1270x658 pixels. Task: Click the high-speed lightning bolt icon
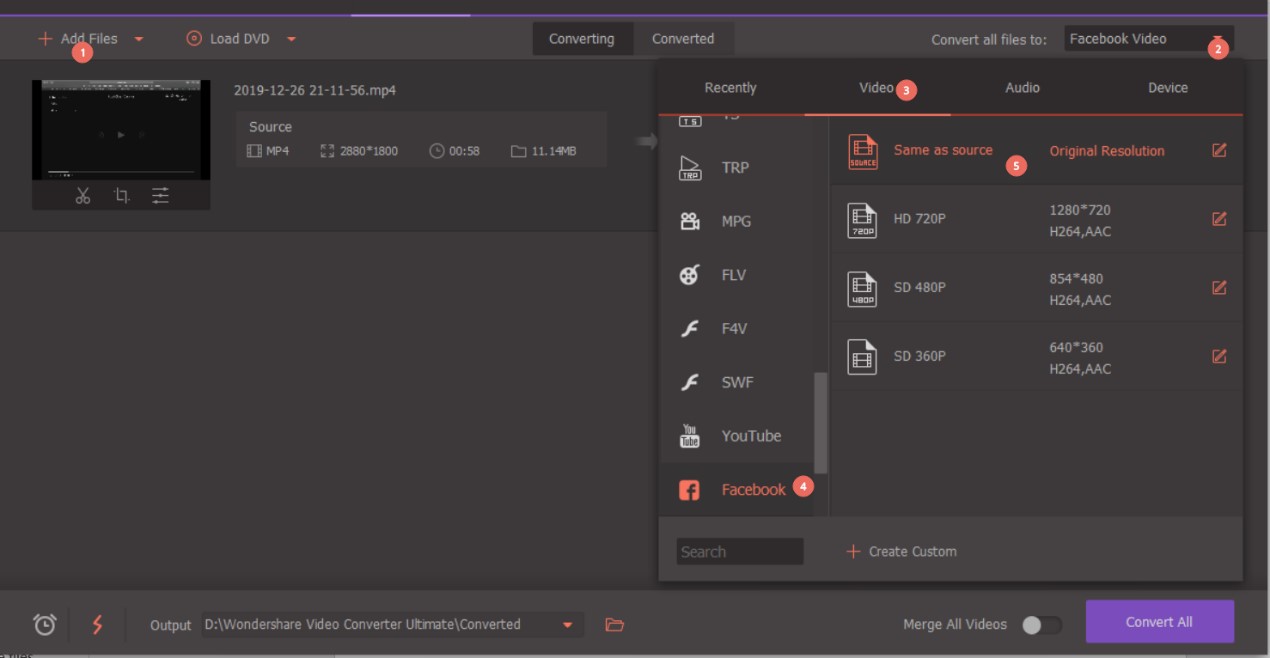tap(97, 624)
